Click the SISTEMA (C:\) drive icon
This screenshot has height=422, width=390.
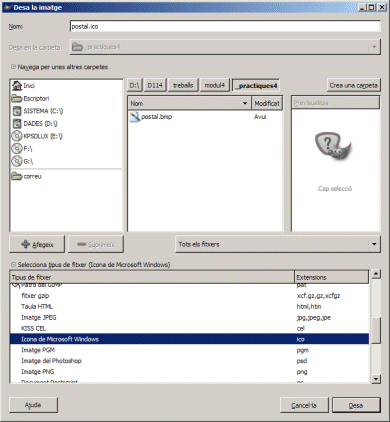coord(17,111)
